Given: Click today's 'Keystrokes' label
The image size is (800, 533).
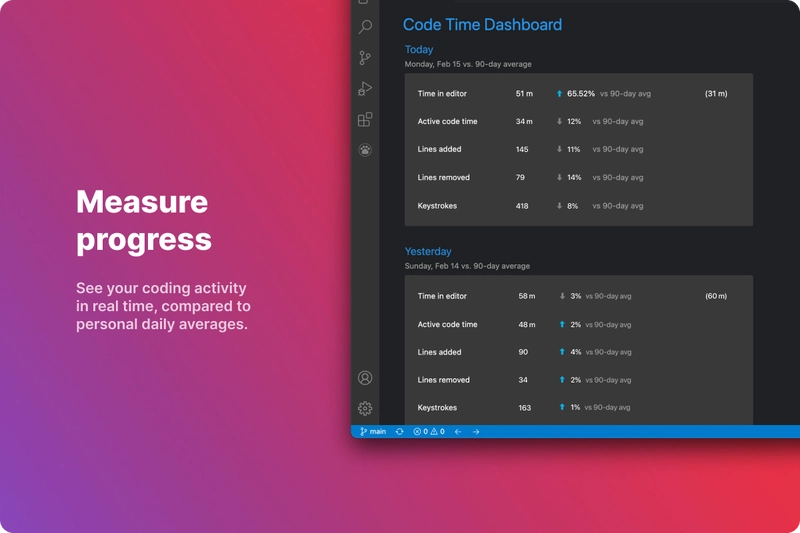Looking at the screenshot, I should [x=437, y=206].
